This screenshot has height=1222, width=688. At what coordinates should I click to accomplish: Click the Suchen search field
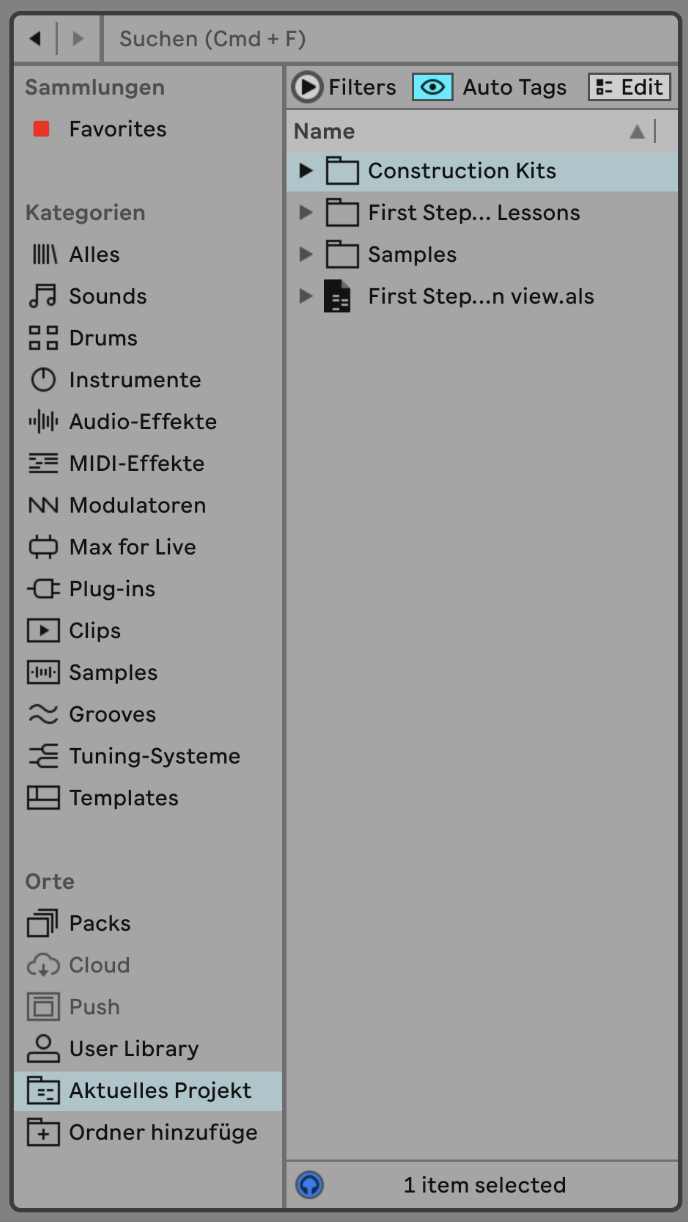click(x=390, y=39)
